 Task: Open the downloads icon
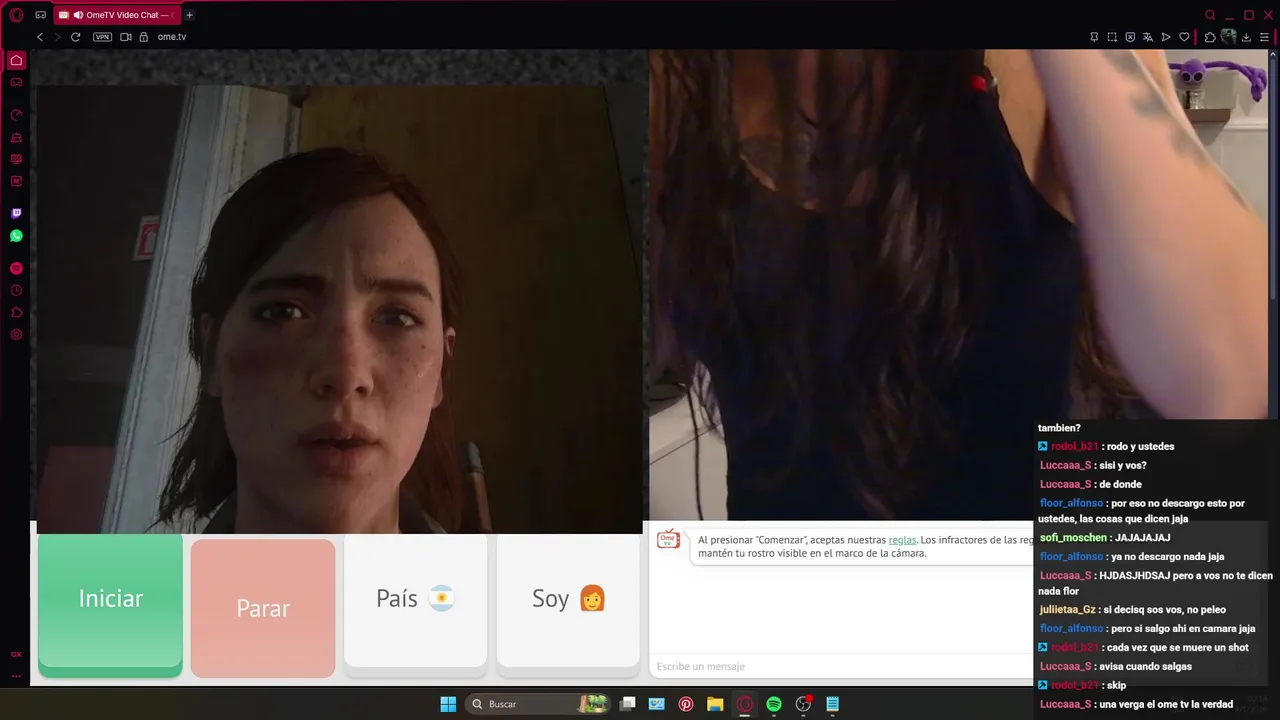[1246, 37]
